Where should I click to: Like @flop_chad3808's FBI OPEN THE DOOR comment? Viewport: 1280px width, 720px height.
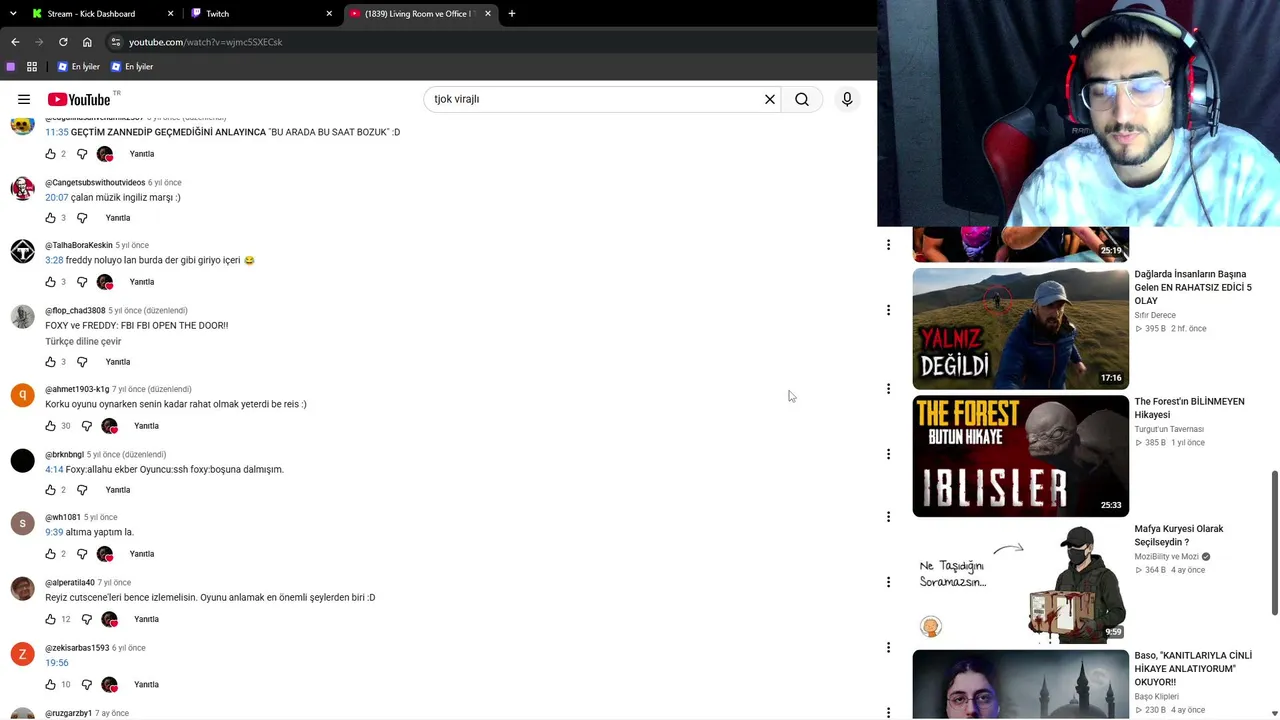(50, 362)
